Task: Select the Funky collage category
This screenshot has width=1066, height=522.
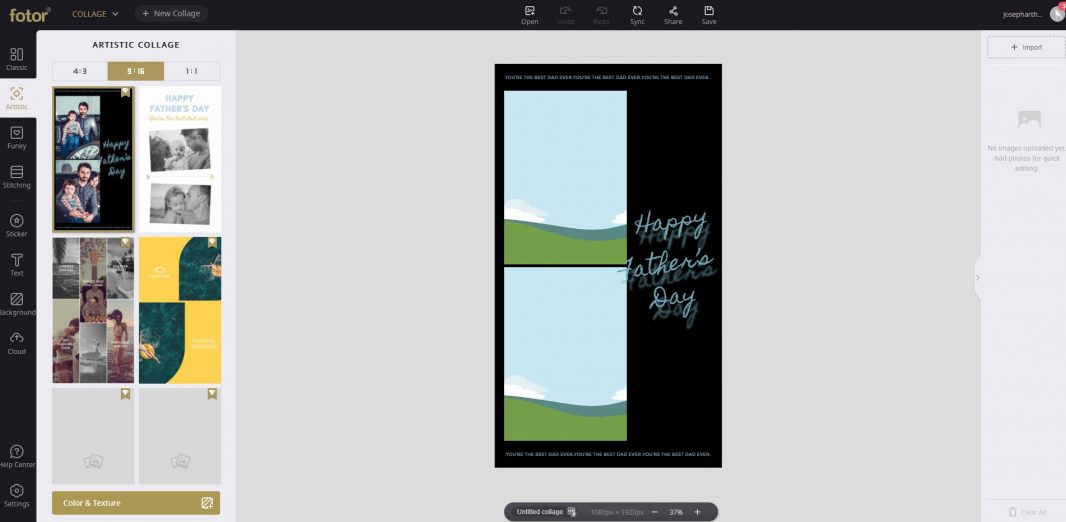Action: tap(17, 138)
